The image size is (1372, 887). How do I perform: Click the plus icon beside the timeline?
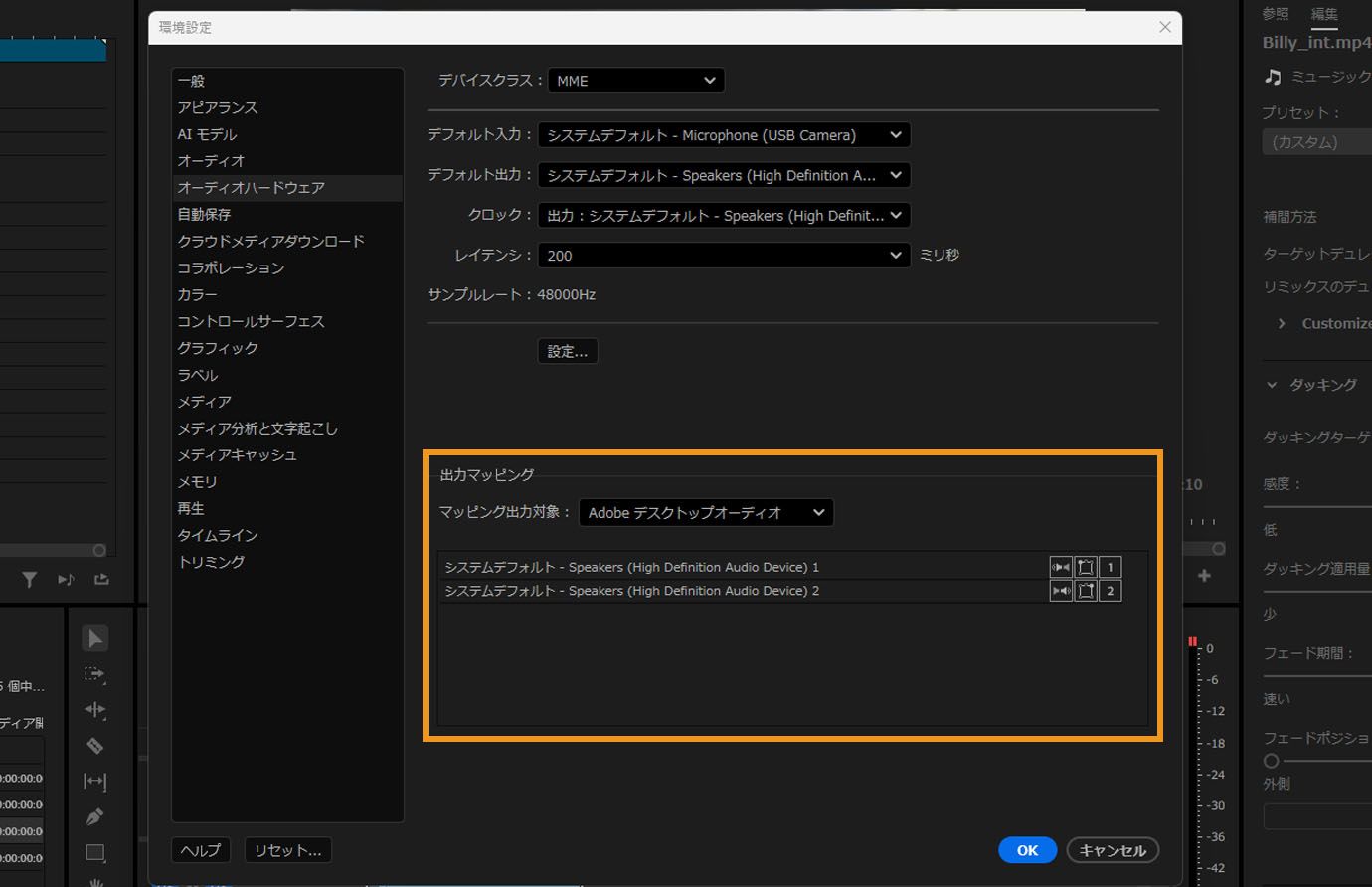tap(1204, 576)
